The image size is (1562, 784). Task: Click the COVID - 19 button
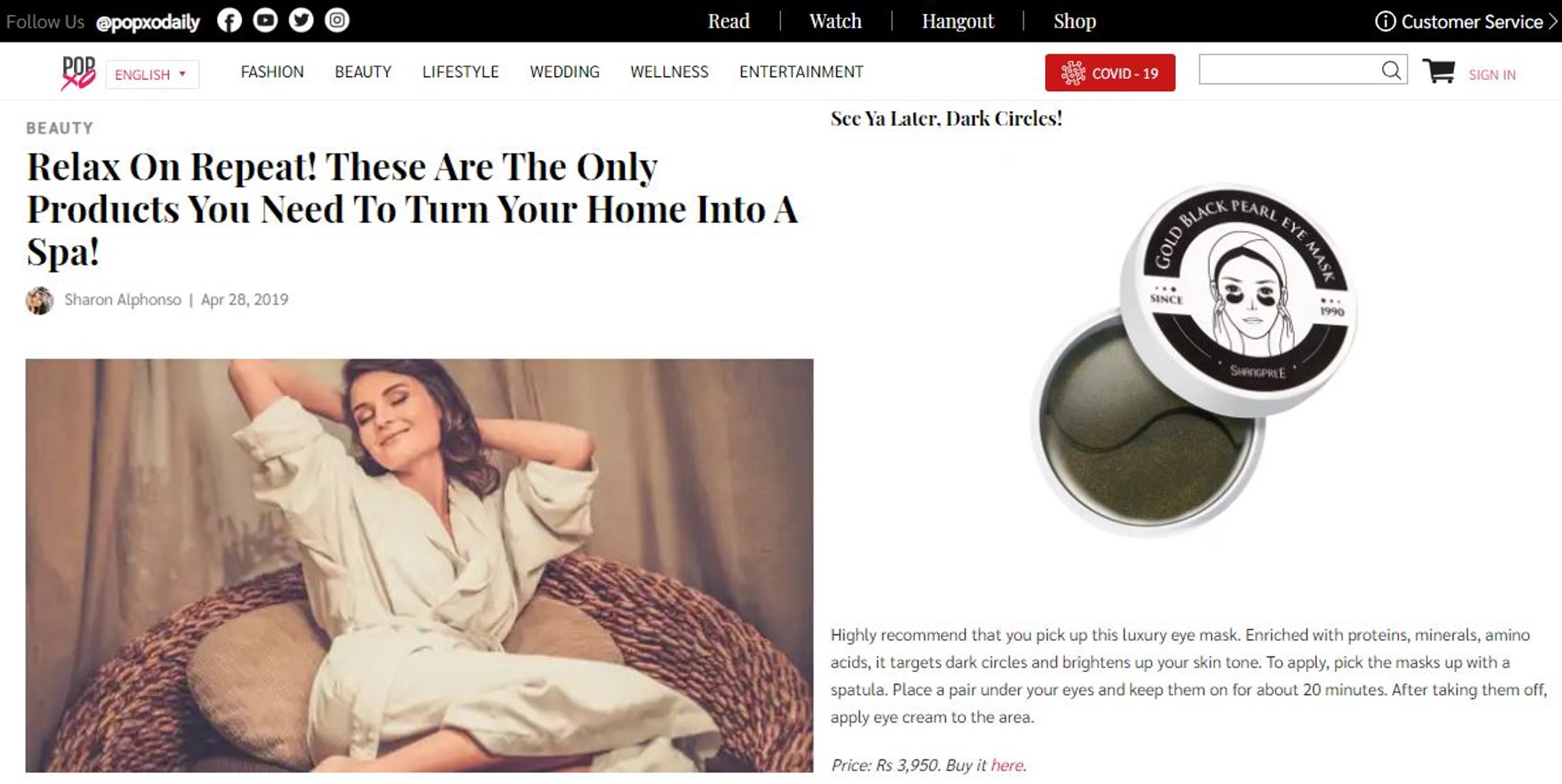point(1110,72)
